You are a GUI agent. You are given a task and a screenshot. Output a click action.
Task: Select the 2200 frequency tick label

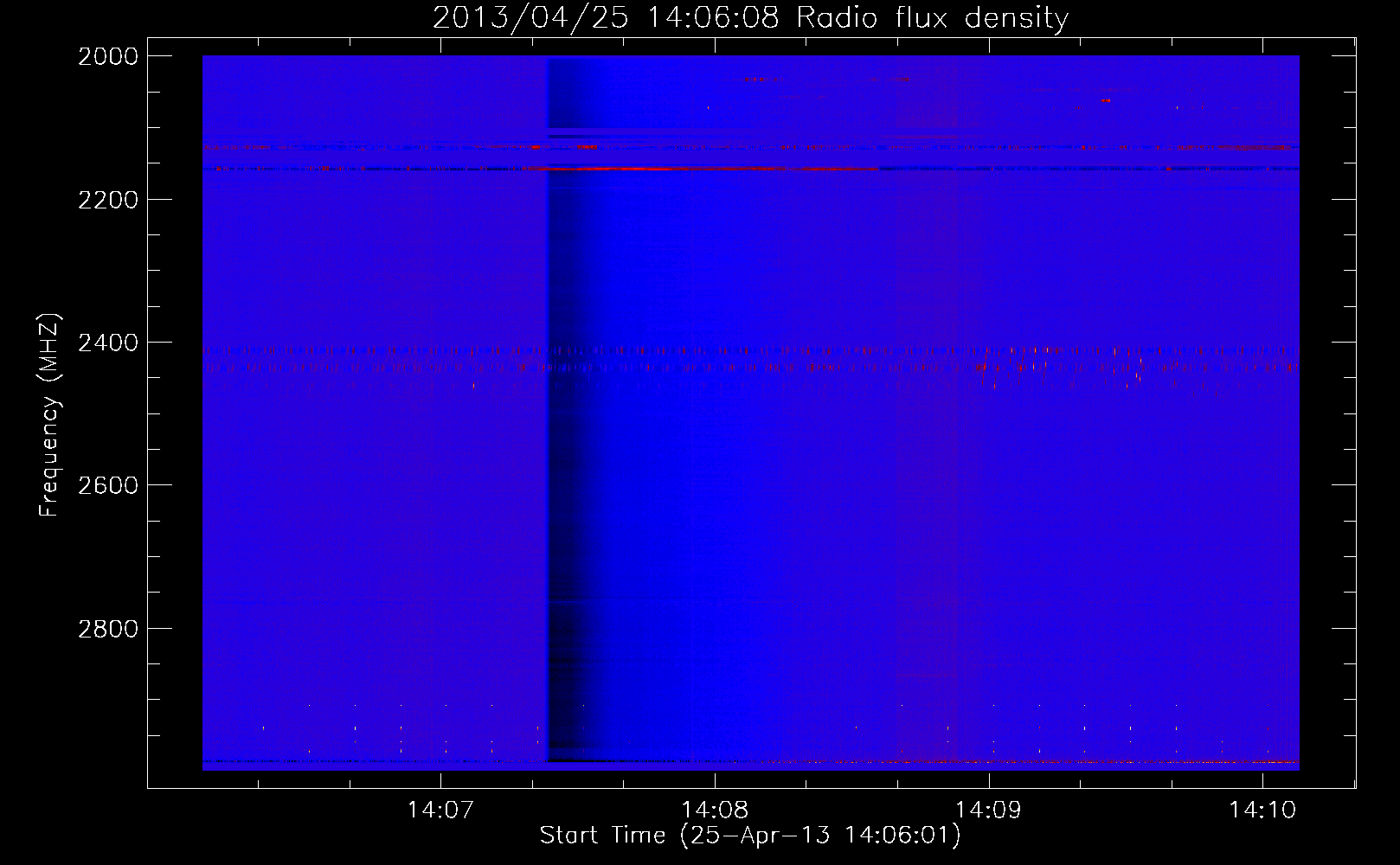(x=108, y=200)
